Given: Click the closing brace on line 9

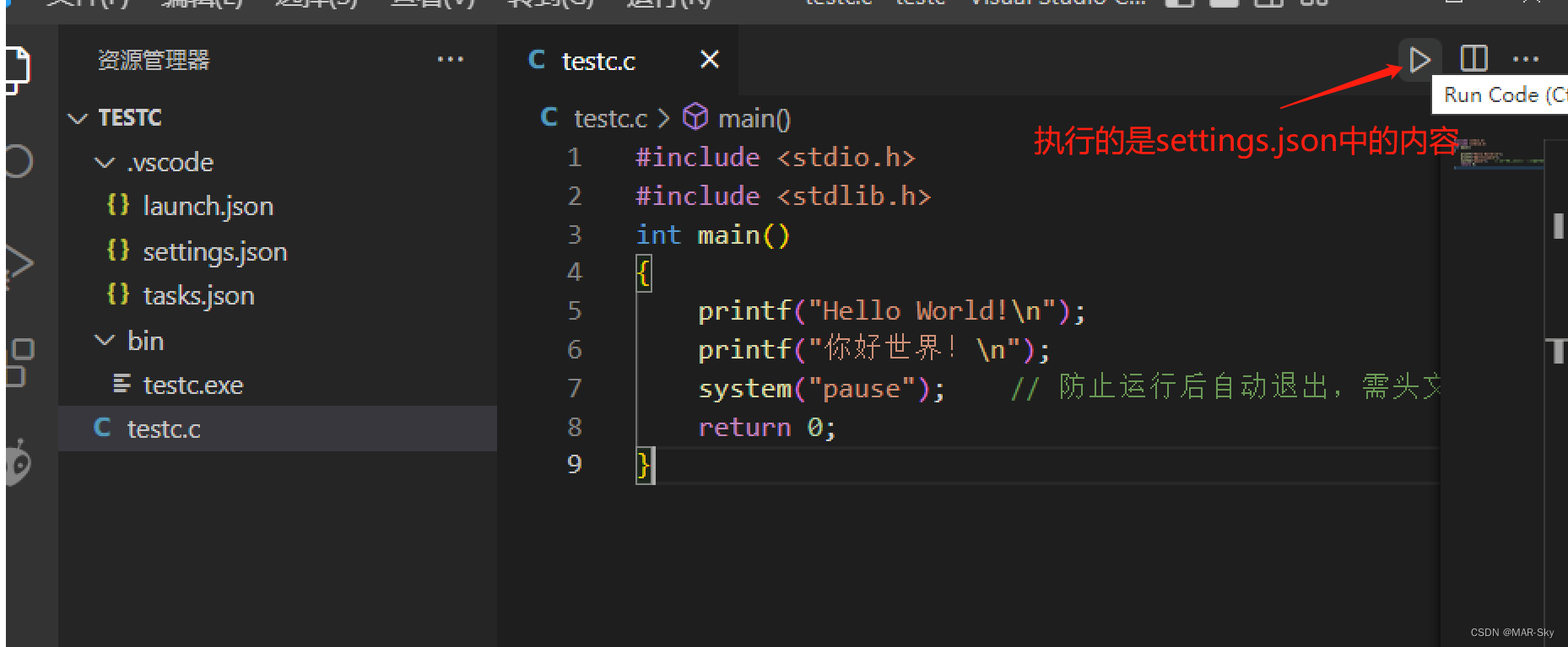Looking at the screenshot, I should (644, 465).
